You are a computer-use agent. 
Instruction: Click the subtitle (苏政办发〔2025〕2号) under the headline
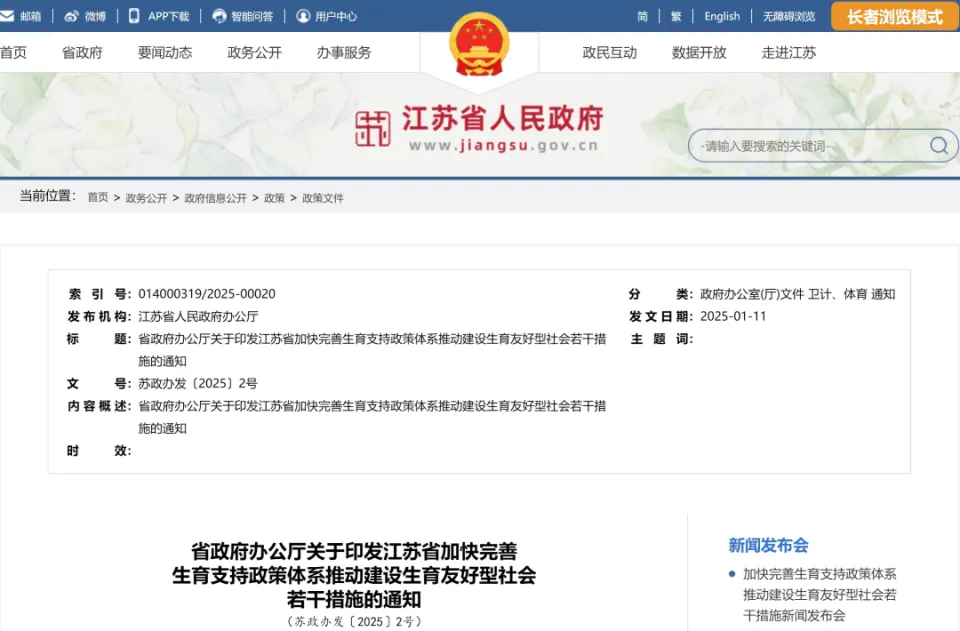tap(354, 622)
